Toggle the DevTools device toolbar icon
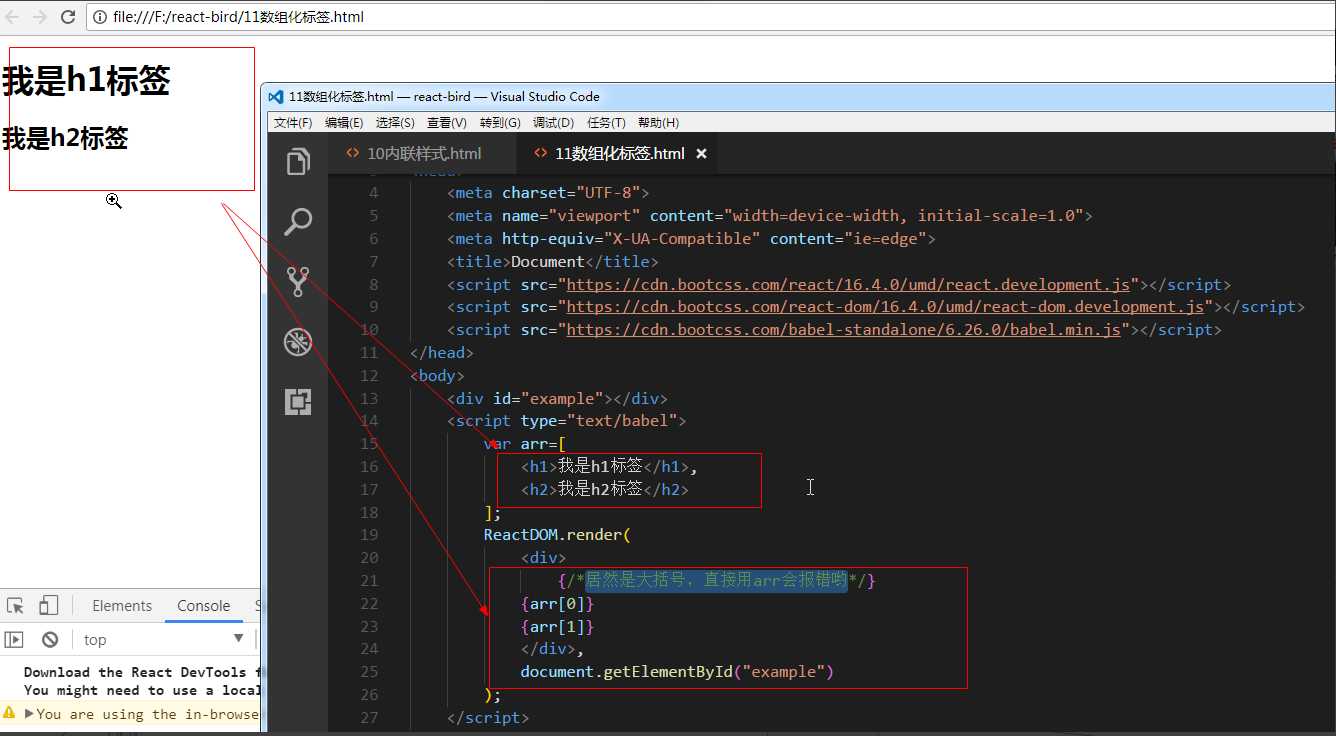 [48, 606]
